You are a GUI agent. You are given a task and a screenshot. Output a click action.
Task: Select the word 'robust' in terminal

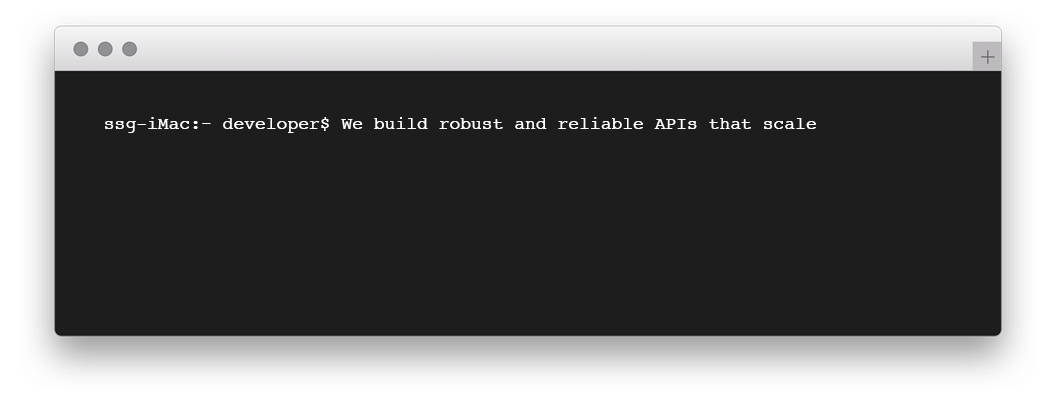tap(470, 125)
